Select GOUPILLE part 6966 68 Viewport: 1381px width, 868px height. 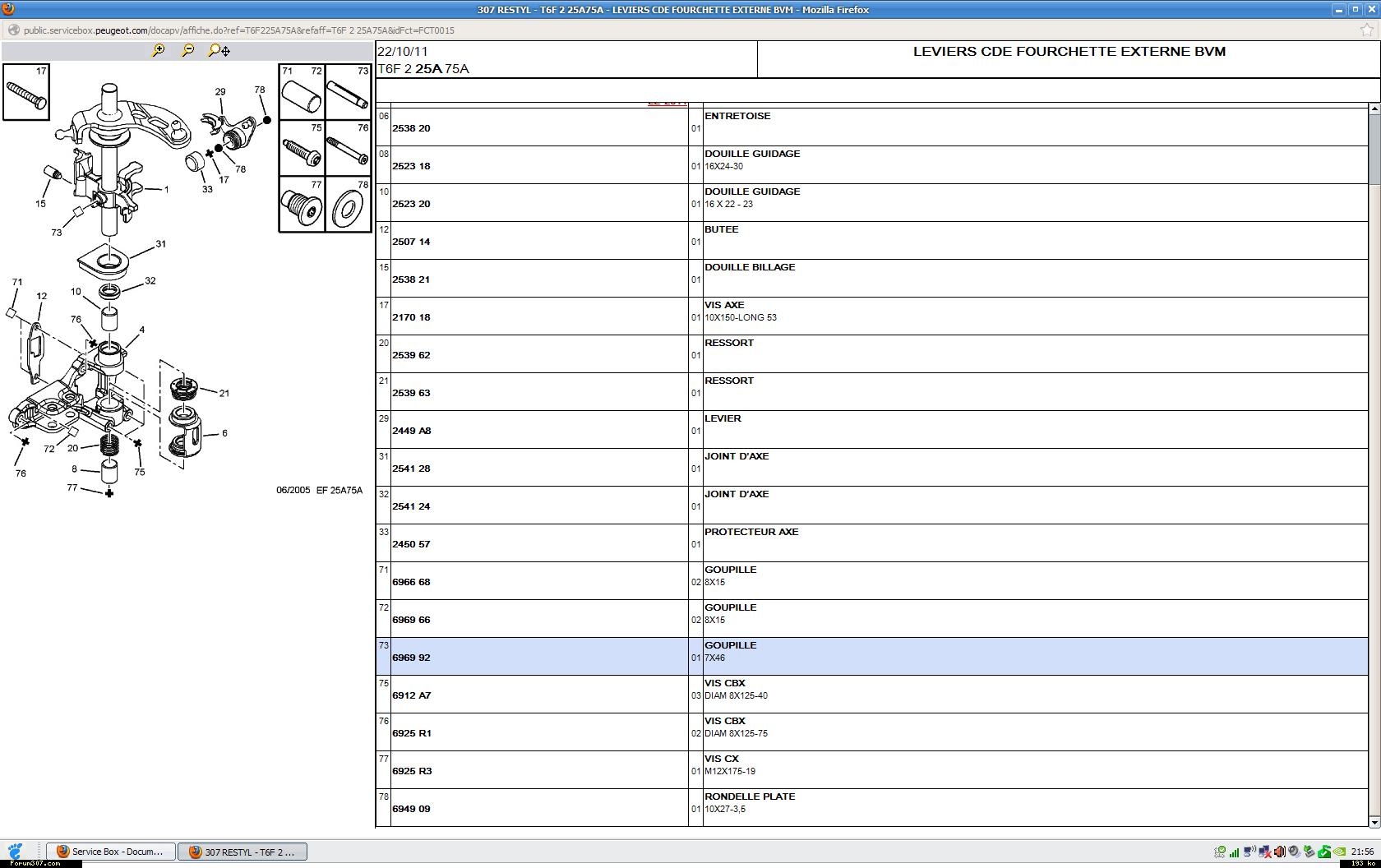tap(411, 582)
